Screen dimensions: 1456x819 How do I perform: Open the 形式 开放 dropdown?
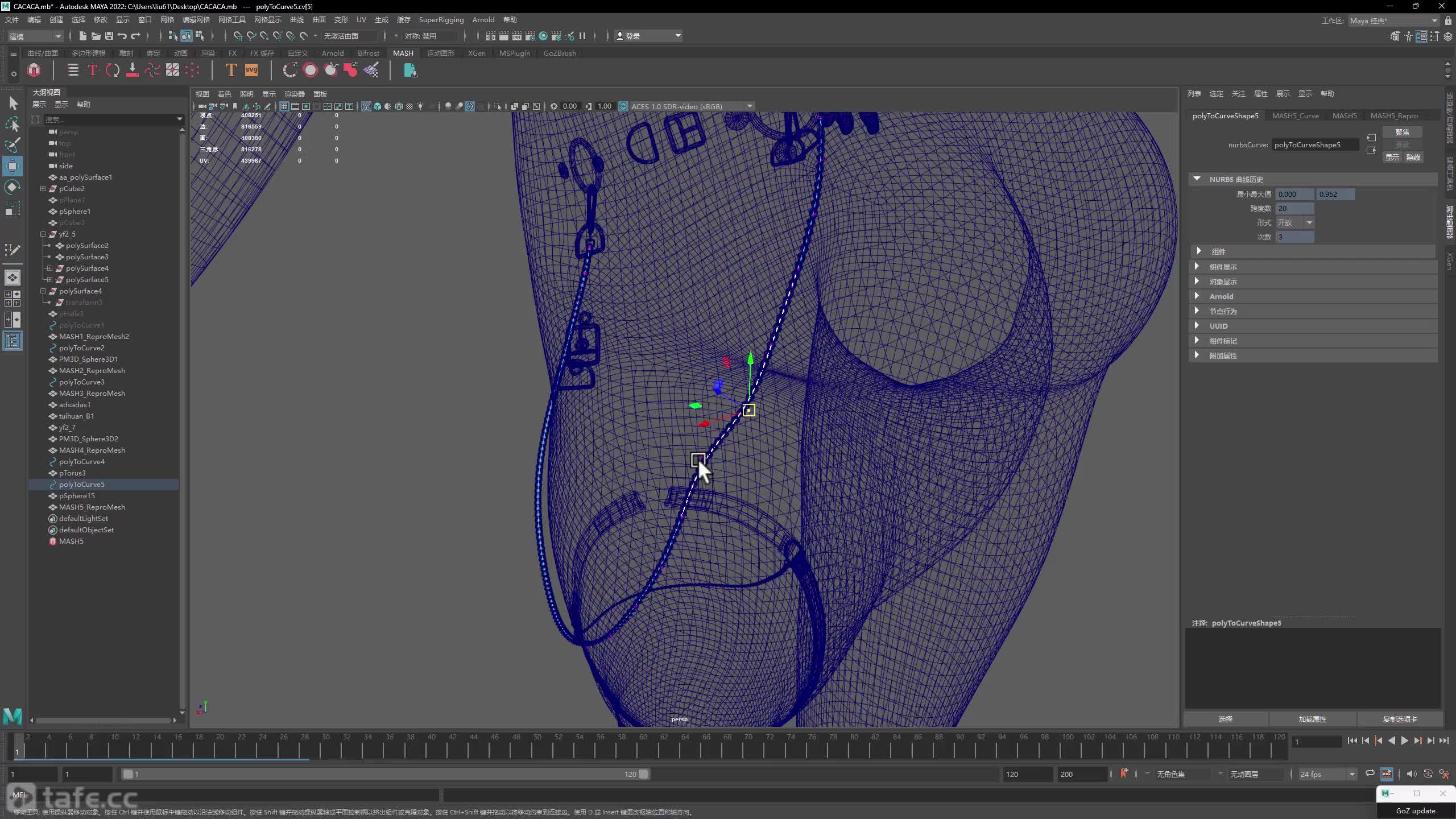(x=1295, y=222)
